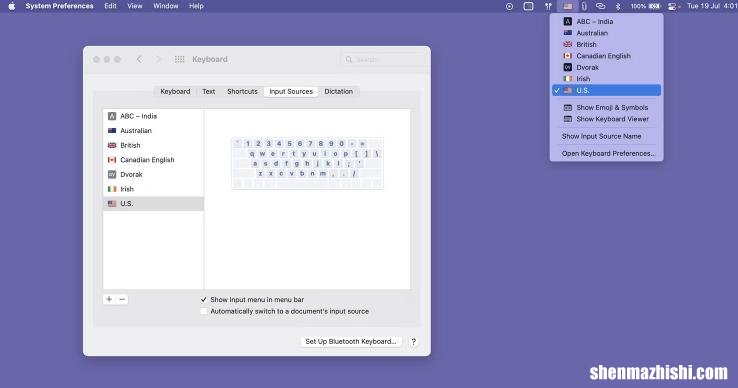Click Set Up Bluetooth Keyboard… button
The width and height of the screenshot is (738, 388).
[351, 341]
